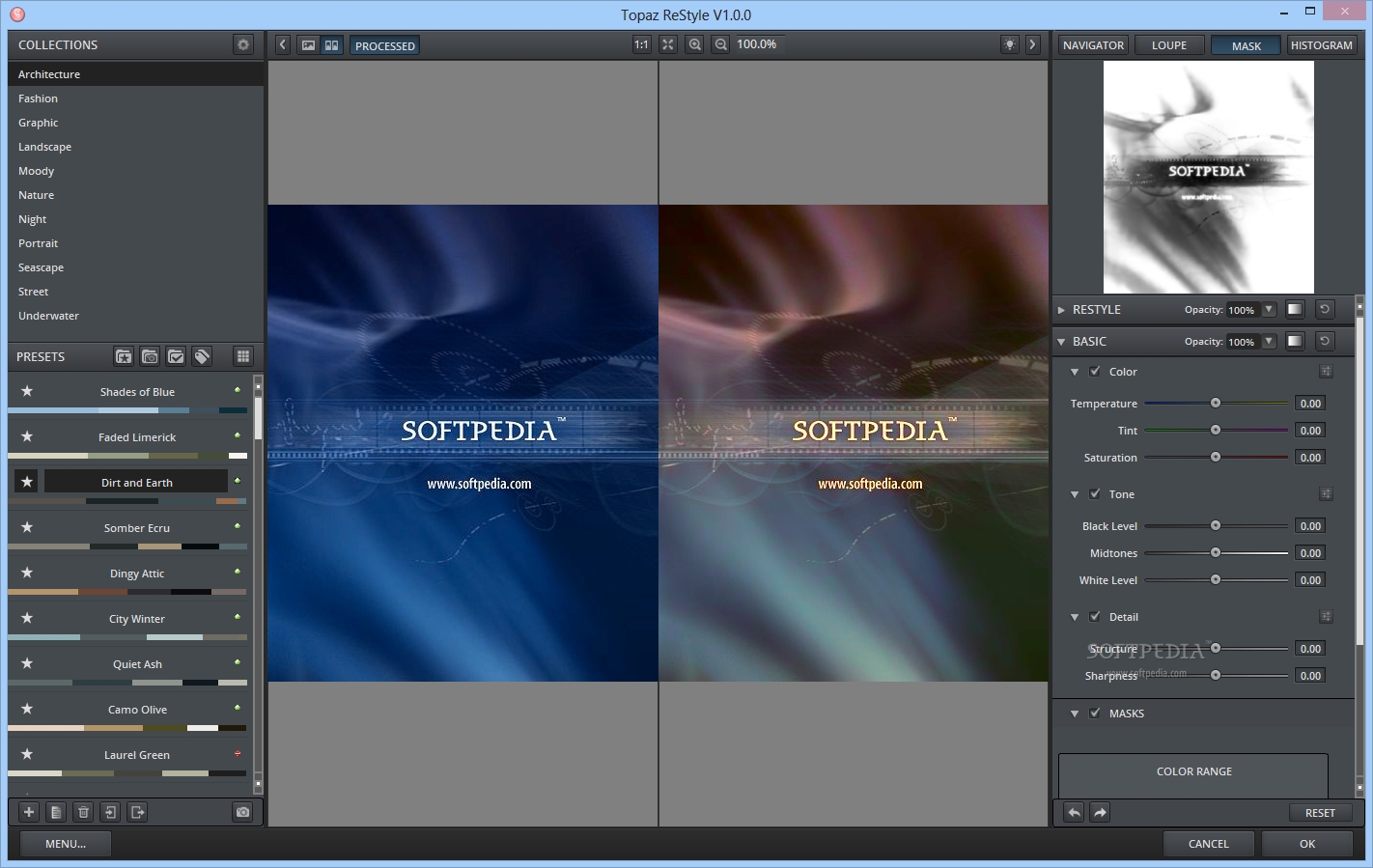Click the Temperature slider handle
The image size is (1373, 868).
[1216, 403]
